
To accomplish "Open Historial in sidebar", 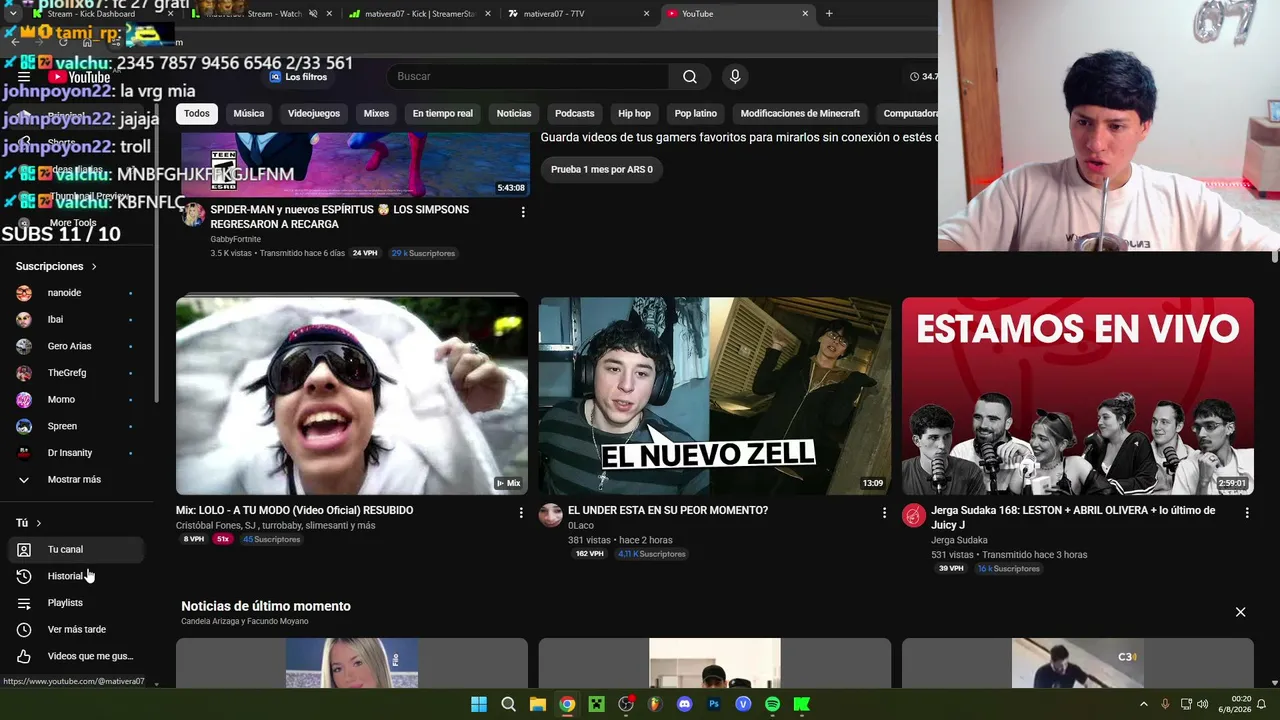I will pos(76,577).
